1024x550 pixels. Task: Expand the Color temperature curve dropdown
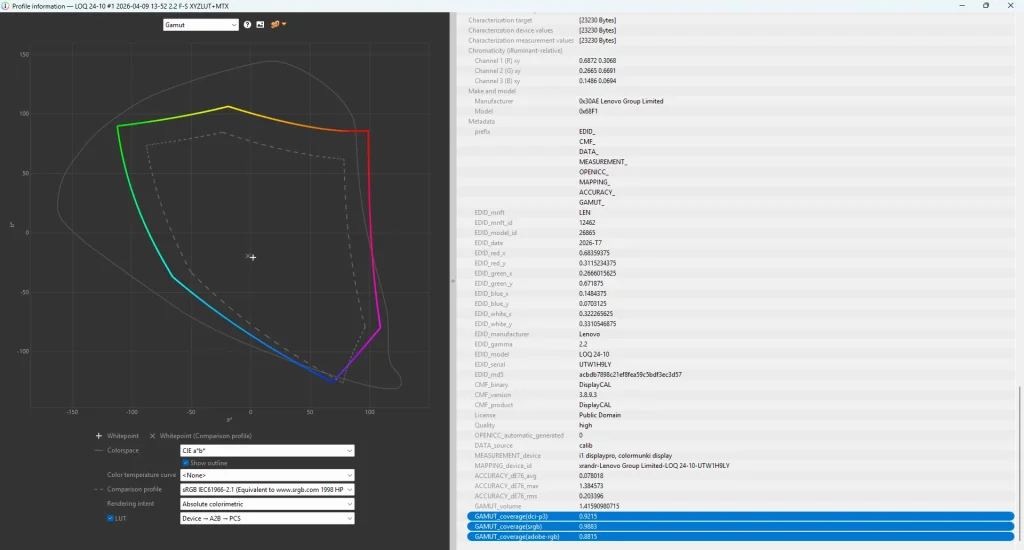click(267, 476)
